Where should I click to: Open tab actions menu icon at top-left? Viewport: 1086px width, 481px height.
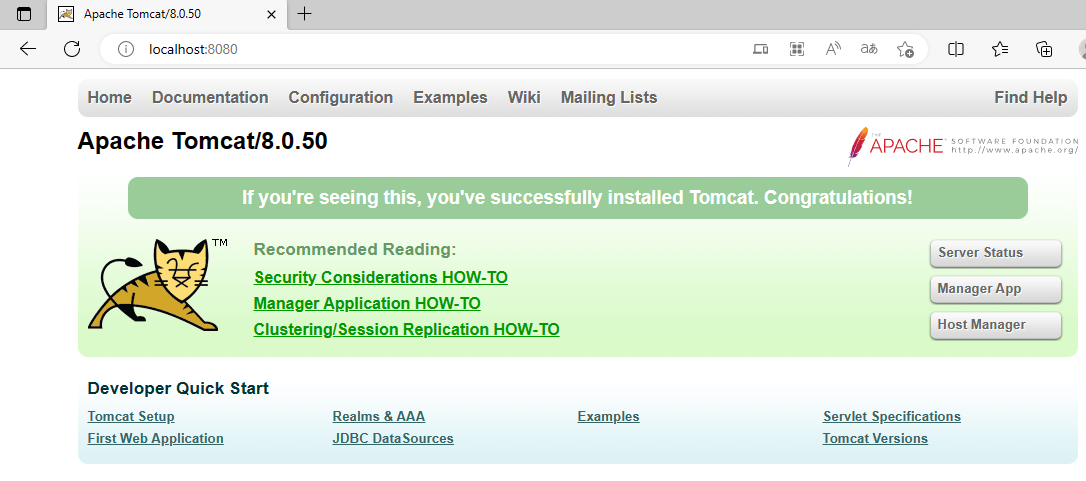[x=24, y=14]
